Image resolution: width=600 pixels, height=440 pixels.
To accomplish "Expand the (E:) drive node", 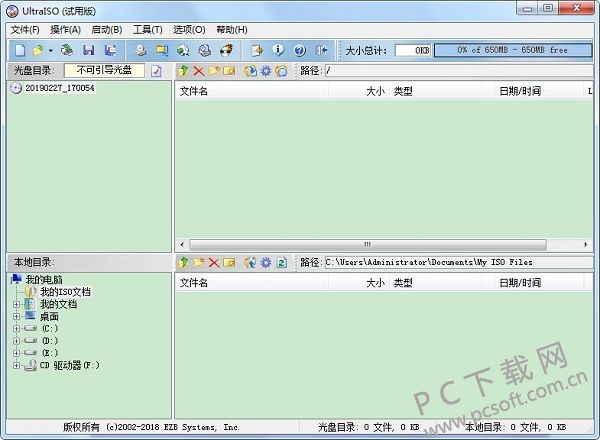I will point(16,353).
